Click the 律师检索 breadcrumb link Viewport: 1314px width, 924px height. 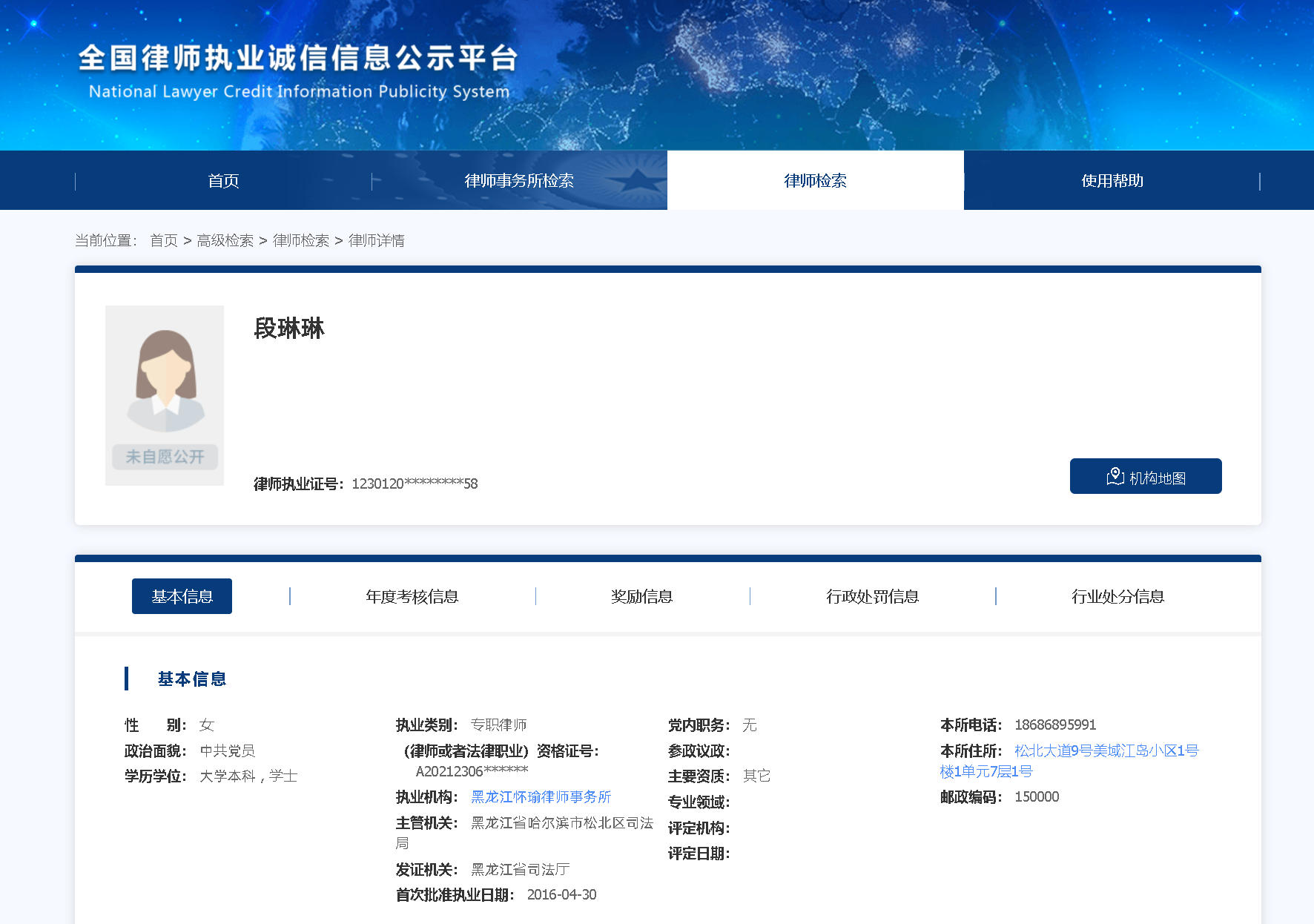pyautogui.click(x=301, y=240)
